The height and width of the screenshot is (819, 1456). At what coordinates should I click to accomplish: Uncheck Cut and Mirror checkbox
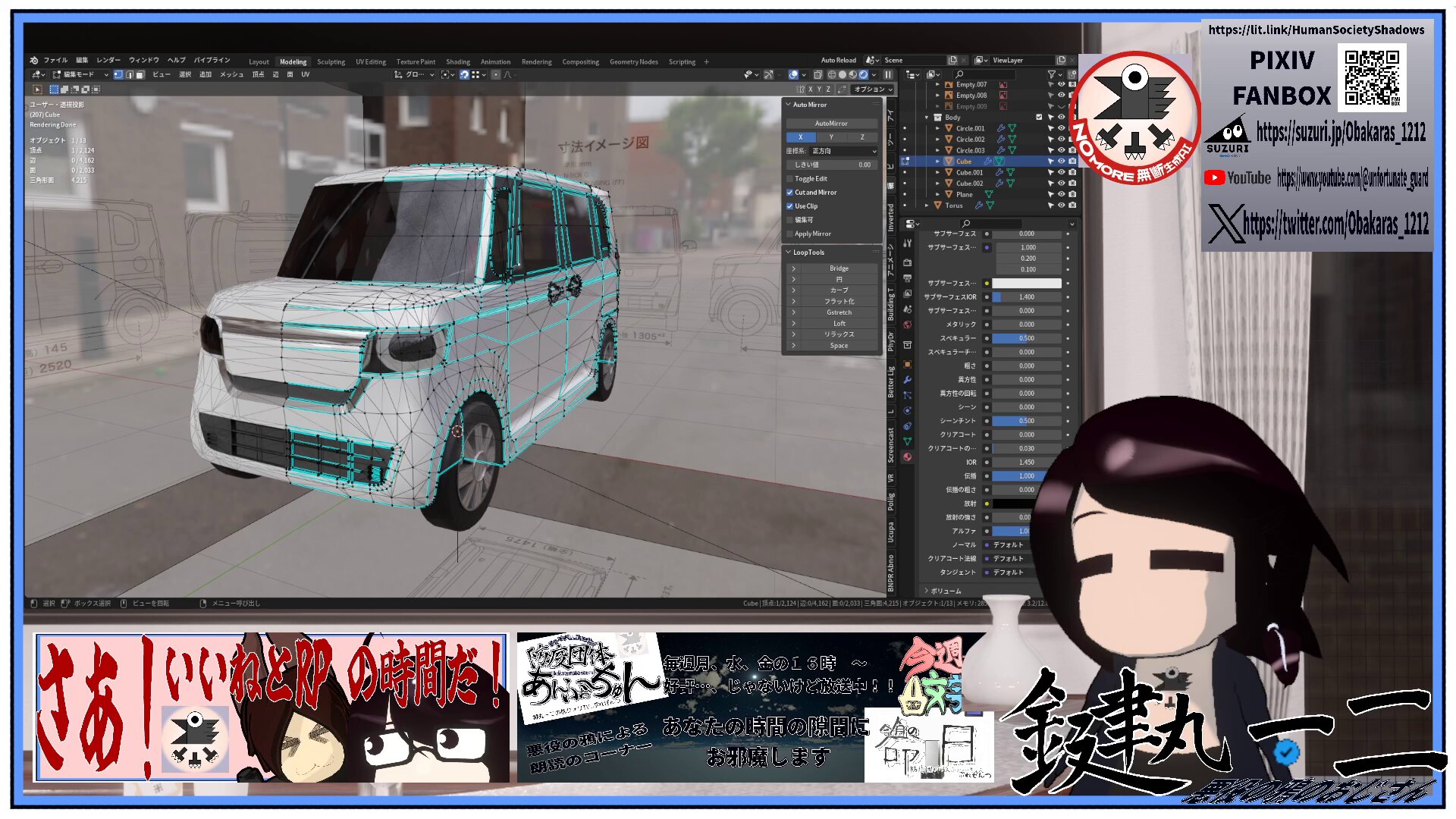pyautogui.click(x=789, y=193)
